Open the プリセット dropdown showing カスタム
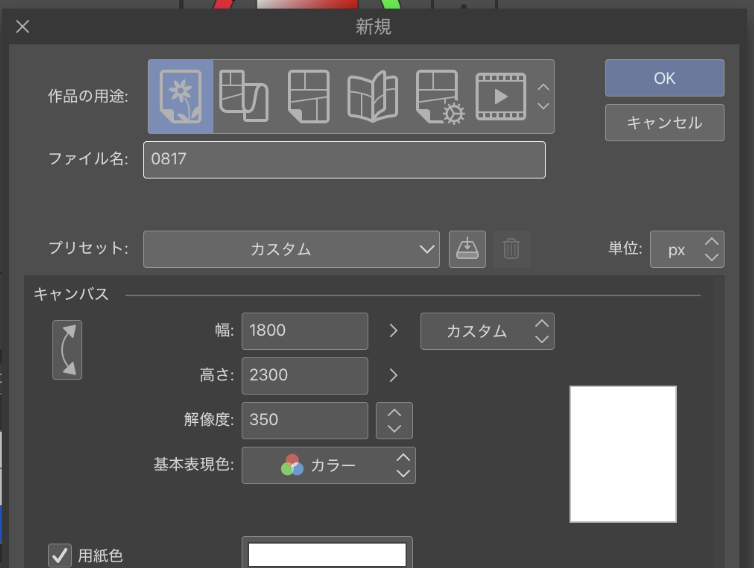Image resolution: width=754 pixels, height=568 pixels. 291,249
